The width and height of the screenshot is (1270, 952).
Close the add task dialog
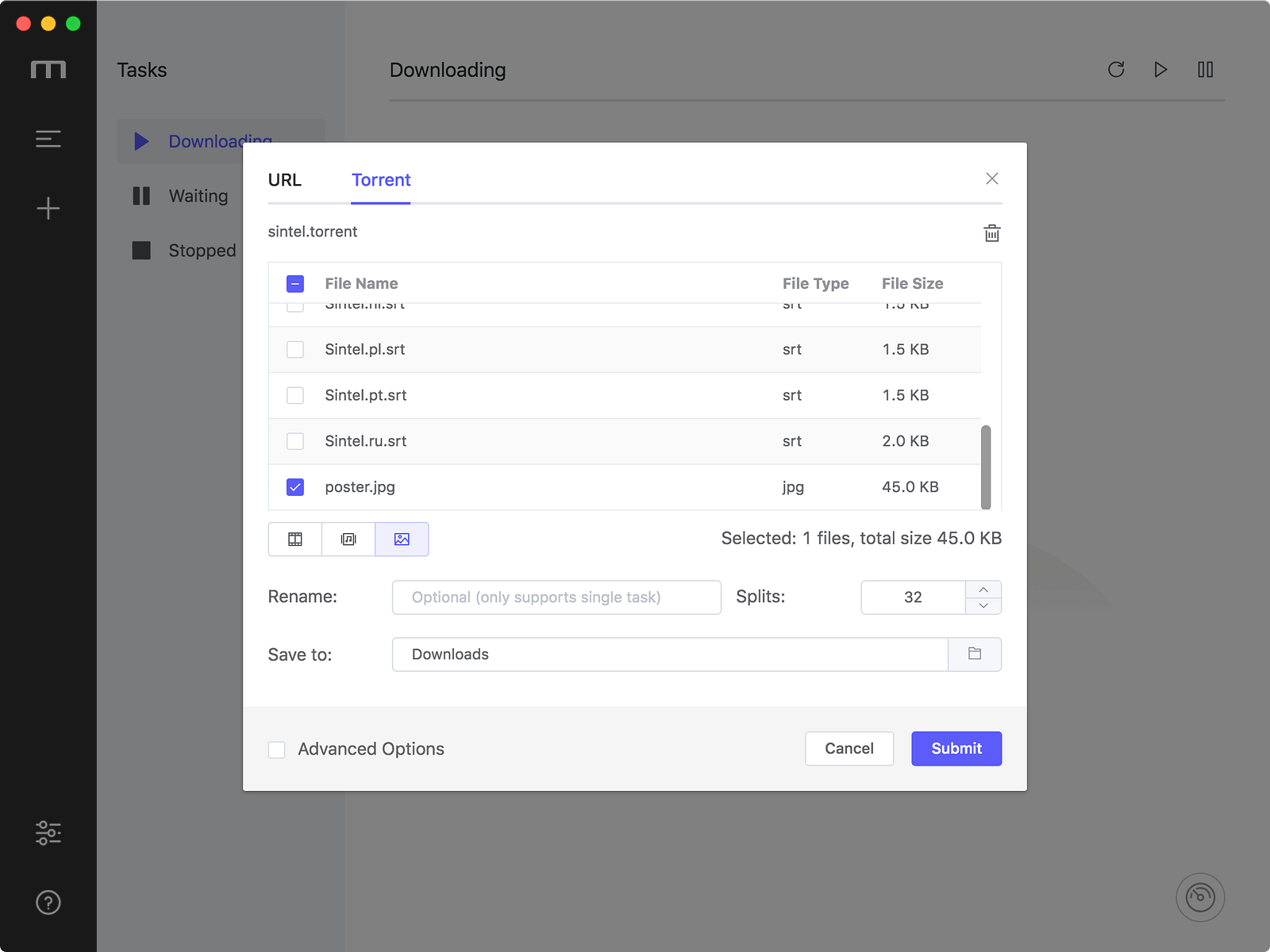click(x=992, y=178)
